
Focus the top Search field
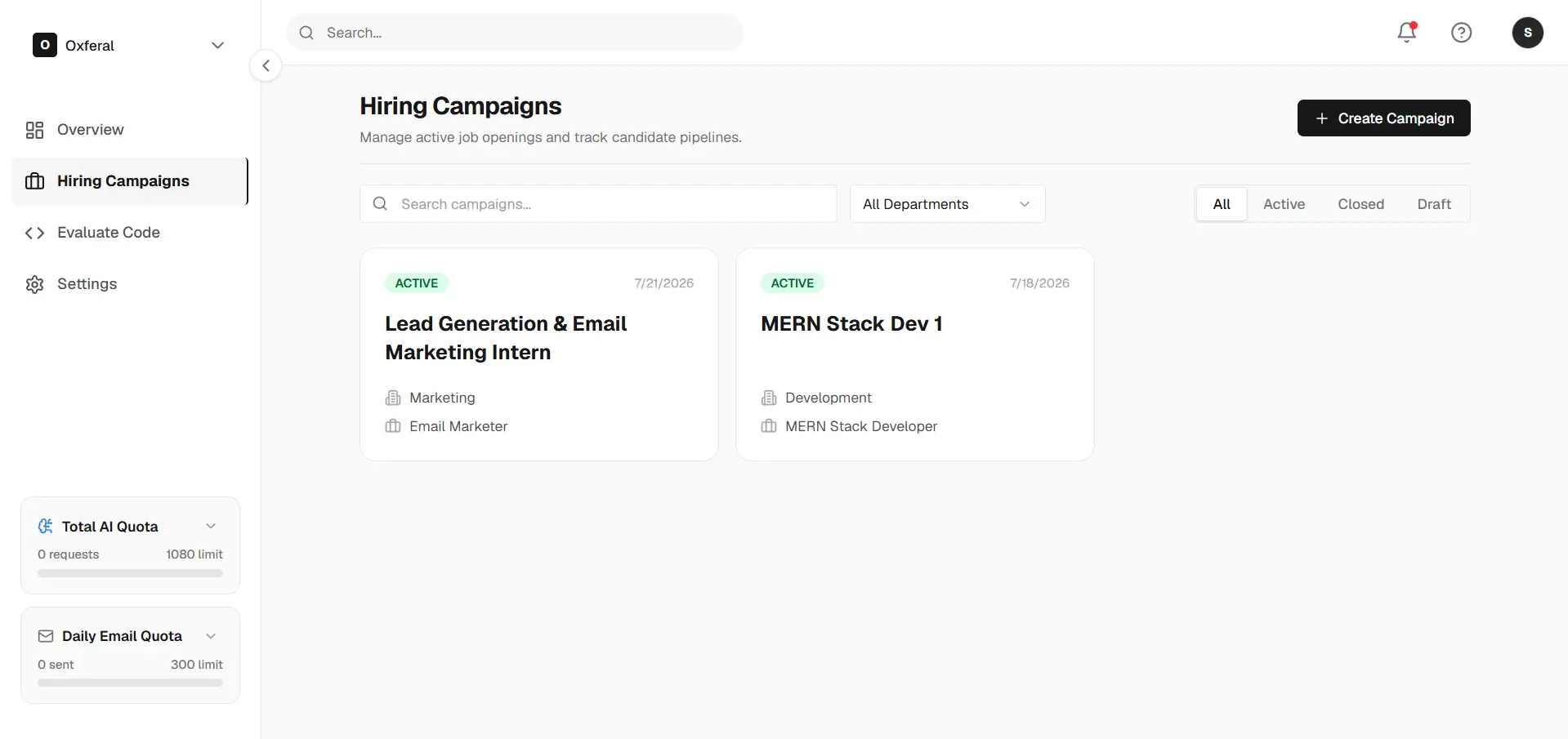tap(515, 33)
